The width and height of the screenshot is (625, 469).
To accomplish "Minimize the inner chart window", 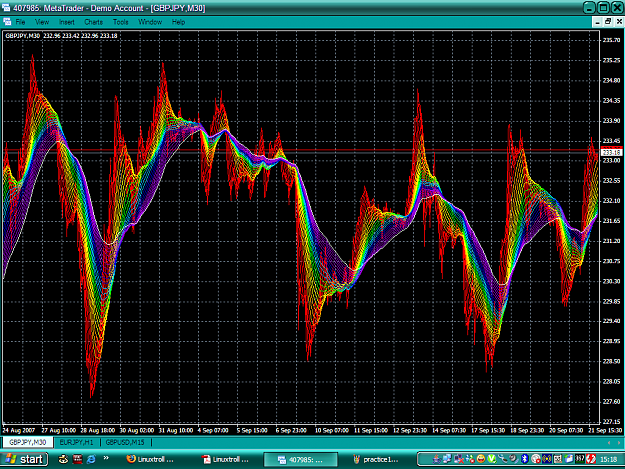I will pyautogui.click(x=597, y=22).
